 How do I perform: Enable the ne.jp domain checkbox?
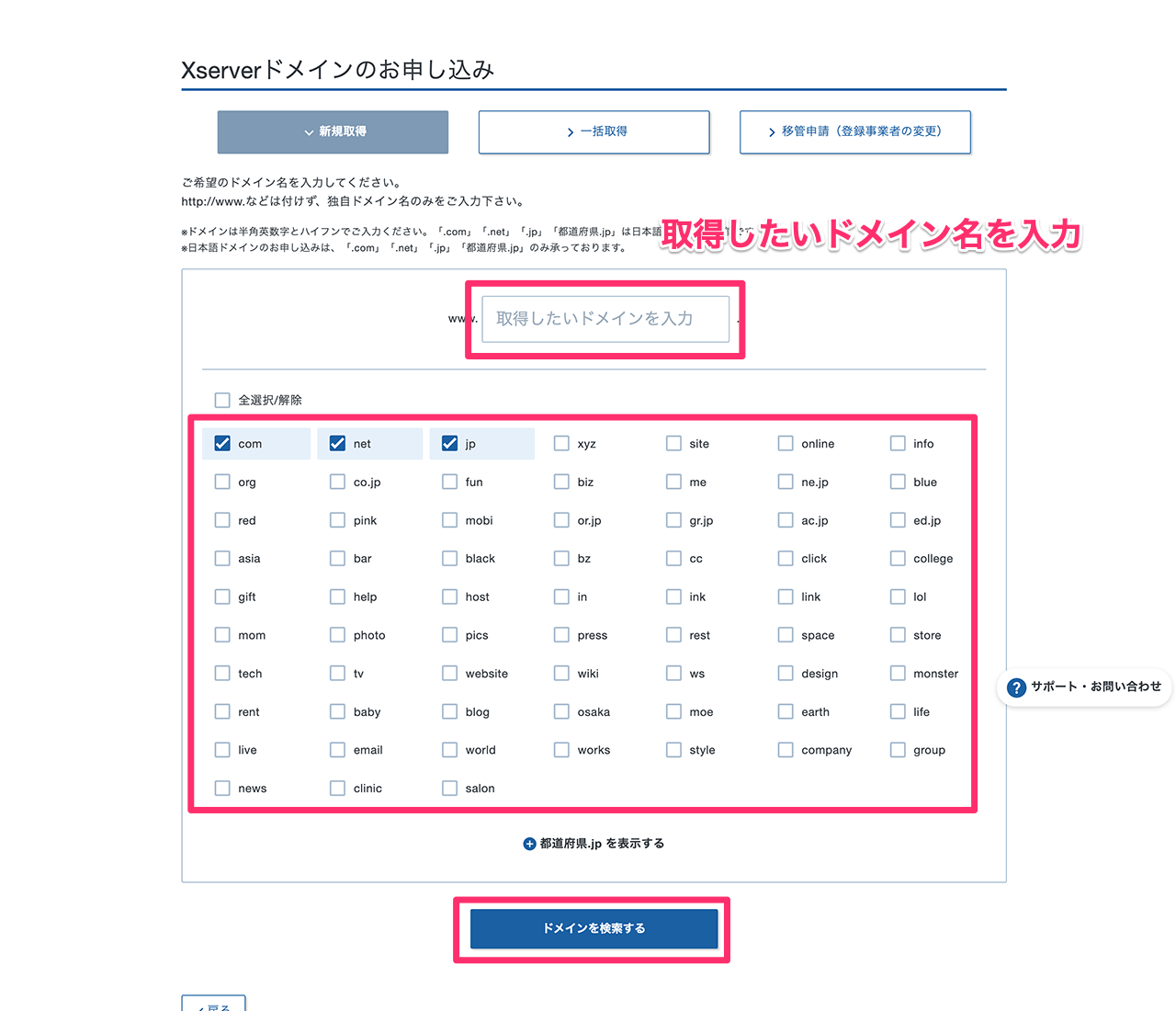[786, 482]
